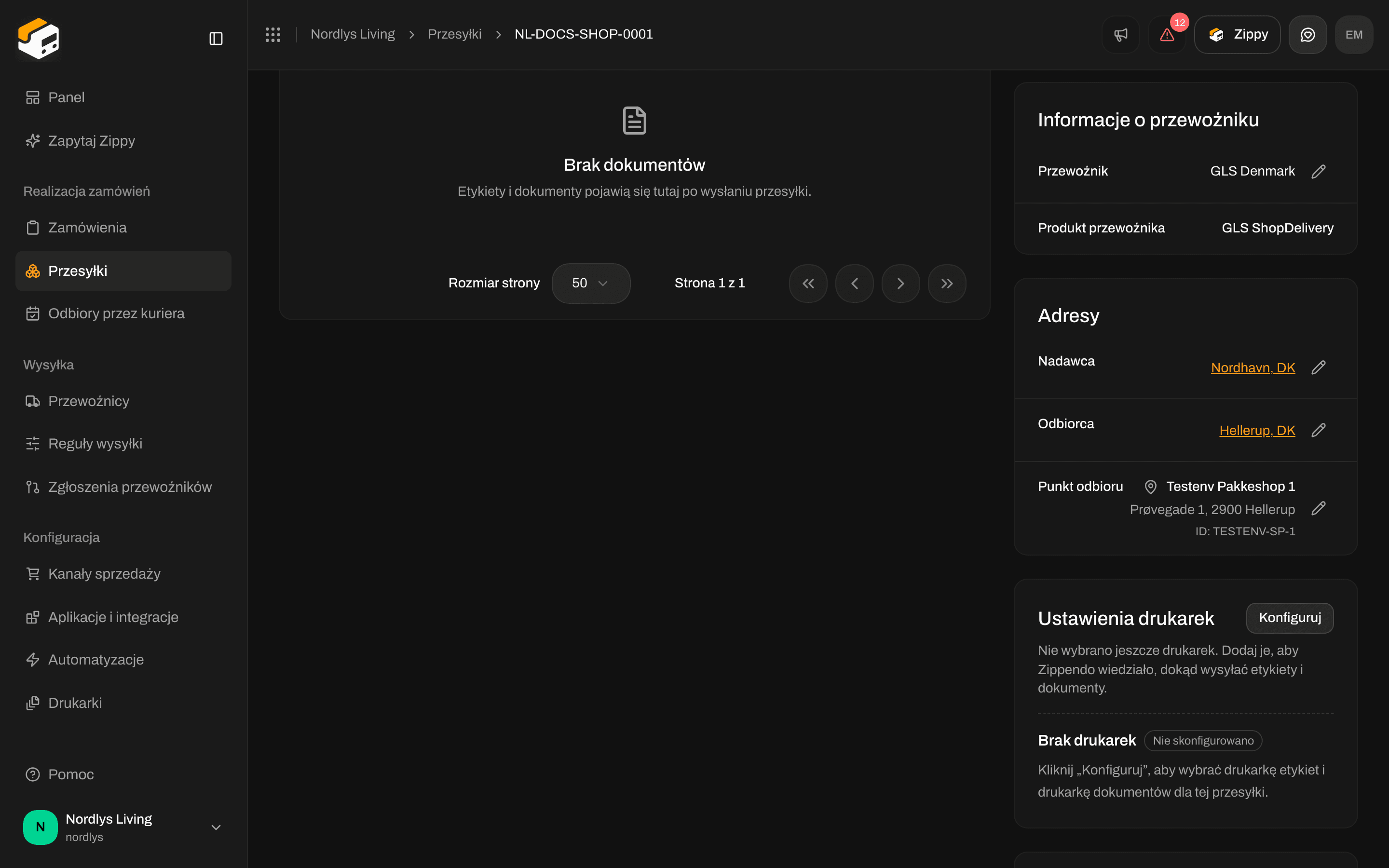Go to the first page button
This screenshot has width=1389, height=868.
click(x=808, y=283)
